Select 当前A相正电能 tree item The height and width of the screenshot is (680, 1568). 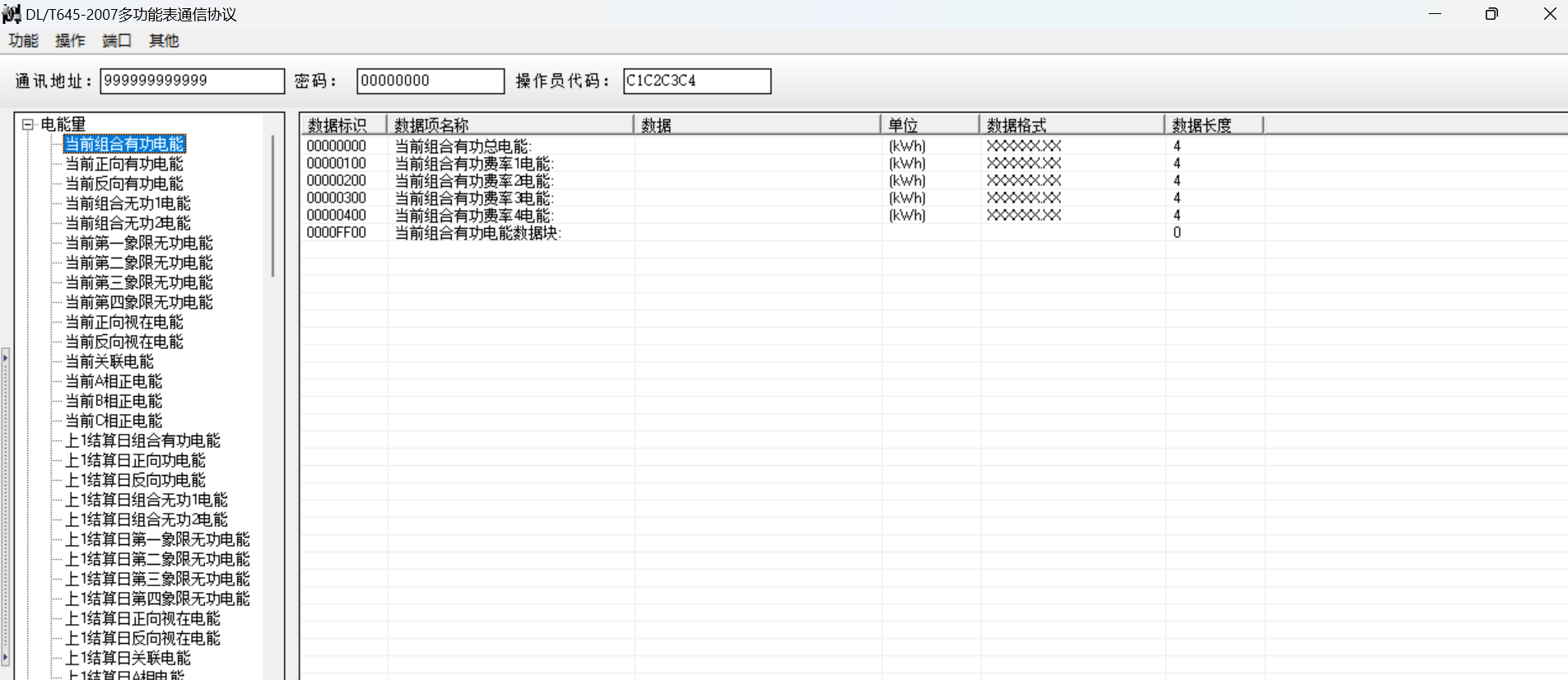(114, 381)
